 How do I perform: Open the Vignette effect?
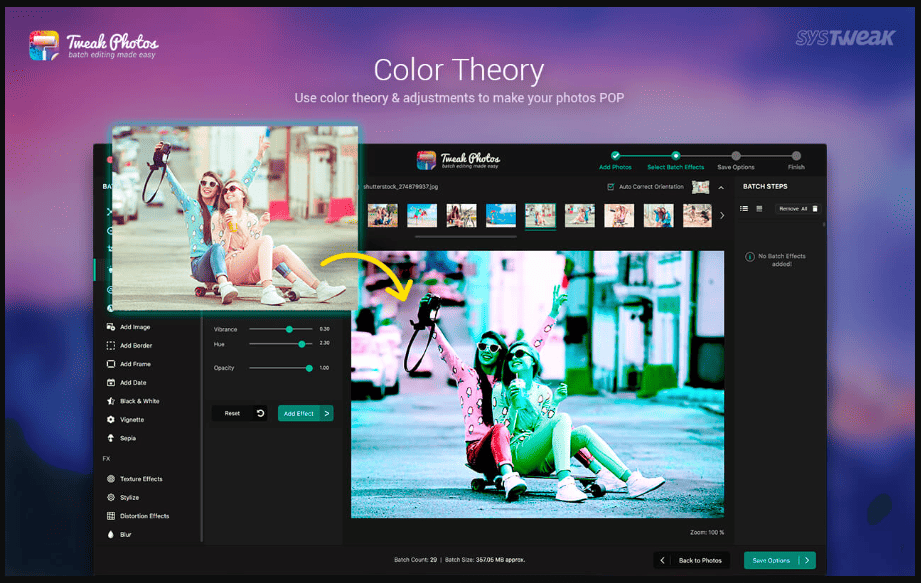click(x=125, y=420)
